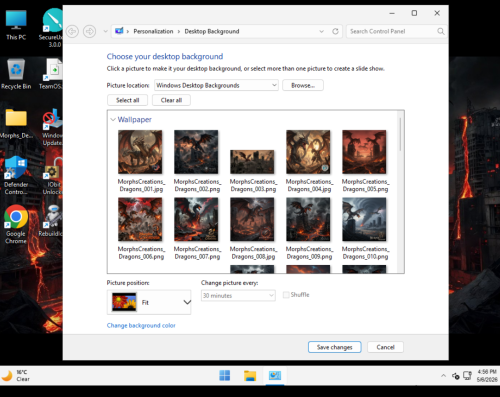Screen dimensions: 500x397
Task: Click the gear-with-cloud system tray icon
Action: [x=456, y=376]
